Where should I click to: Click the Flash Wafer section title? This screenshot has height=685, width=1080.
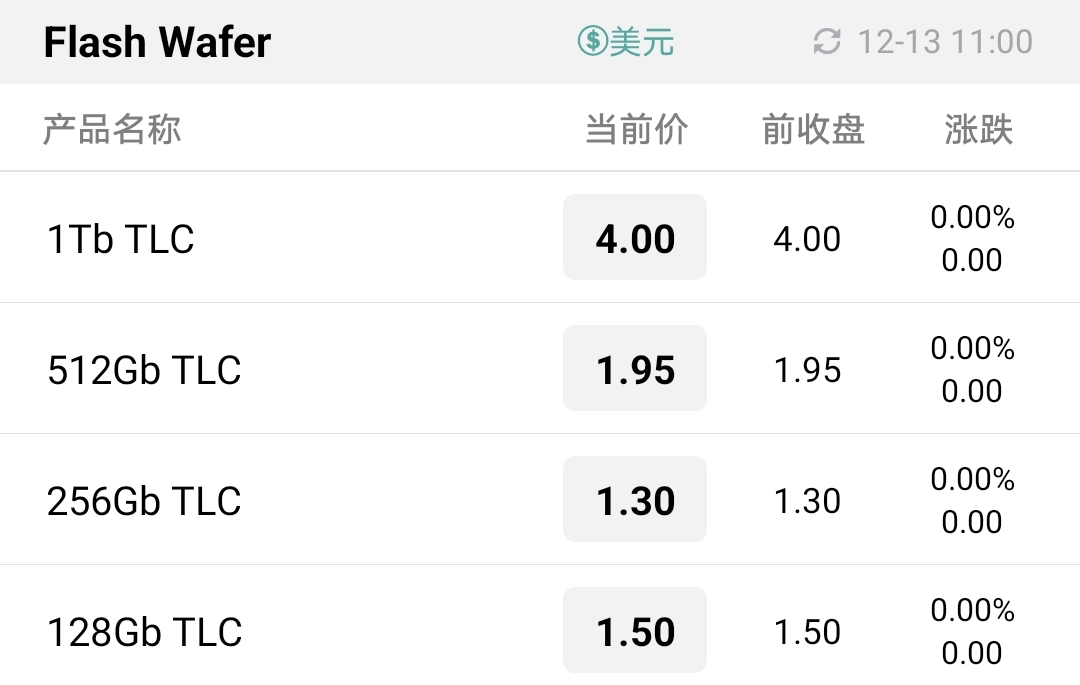(157, 42)
